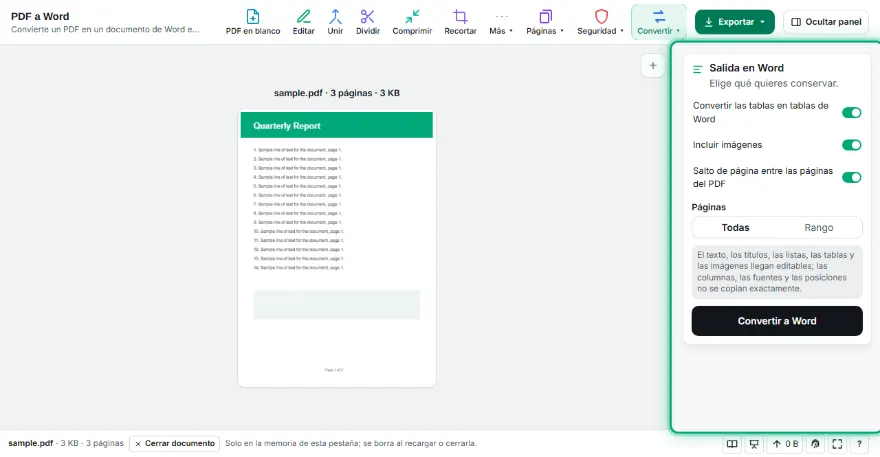This screenshot has width=880, height=457.
Task: Select the Todas pages tab
Action: pyautogui.click(x=735, y=227)
